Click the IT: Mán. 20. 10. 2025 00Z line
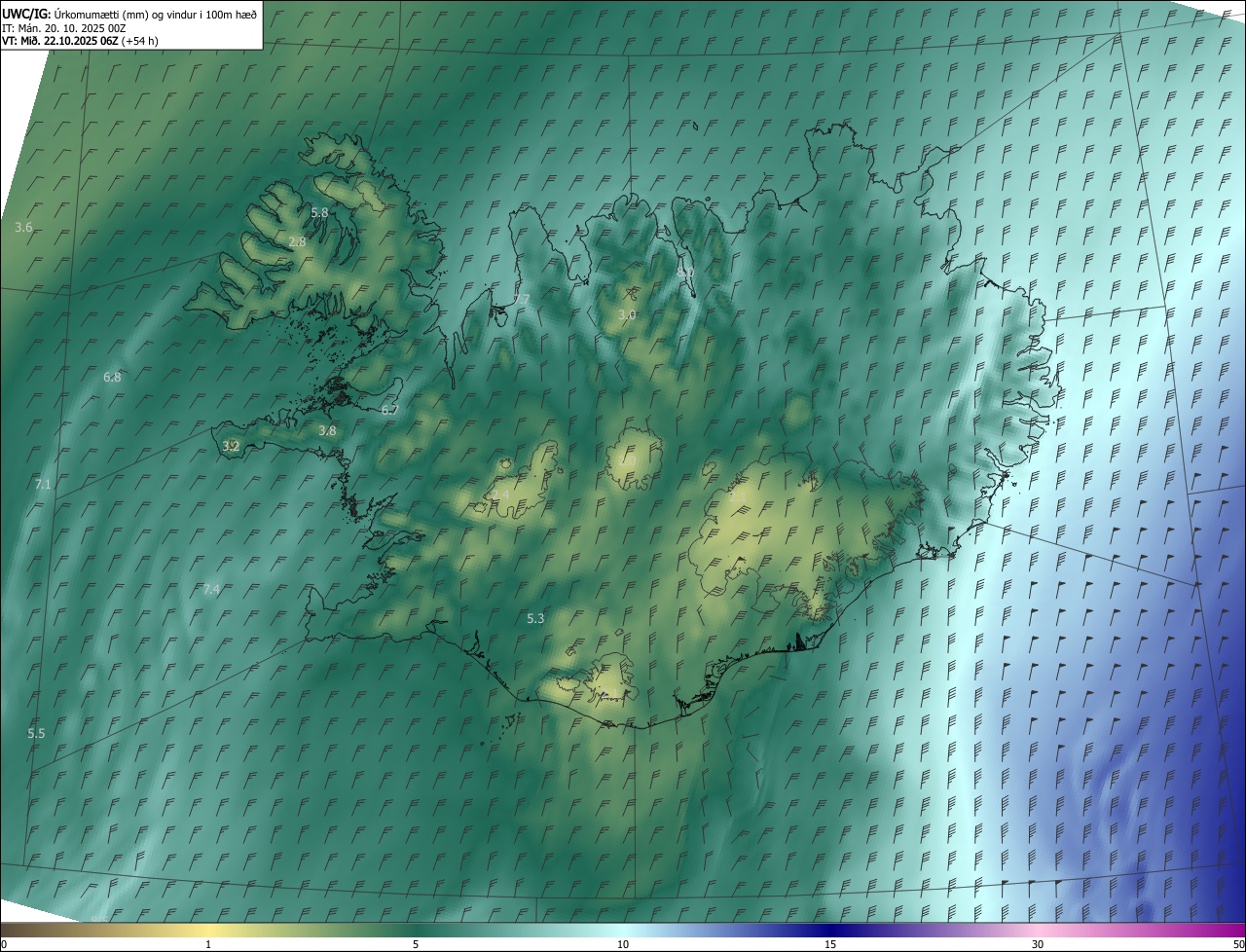Image resolution: width=1246 pixels, height=952 pixels. [x=65, y=27]
